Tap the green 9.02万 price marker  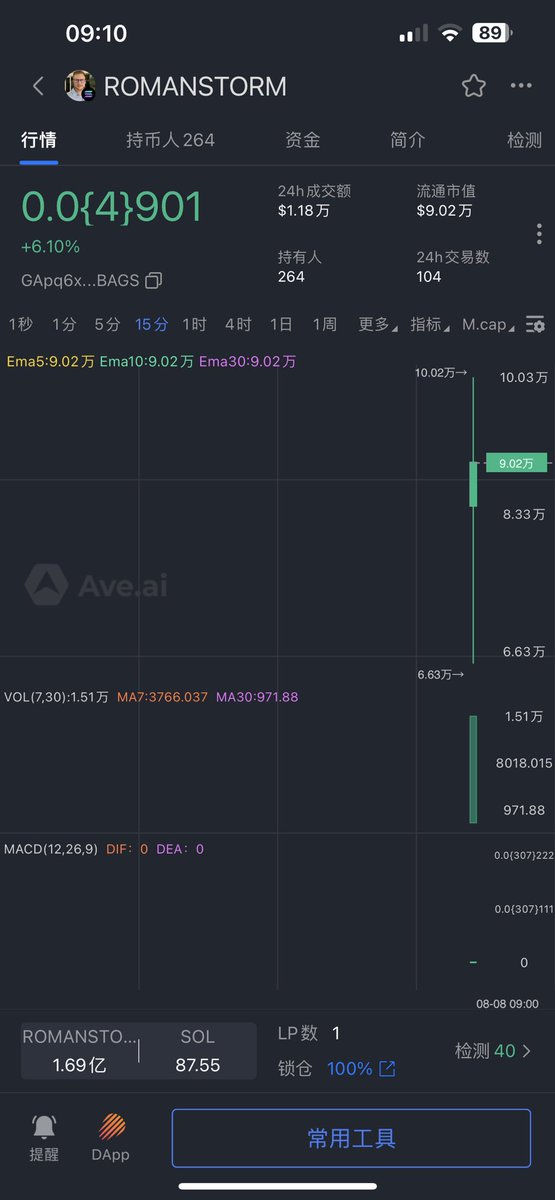point(517,463)
